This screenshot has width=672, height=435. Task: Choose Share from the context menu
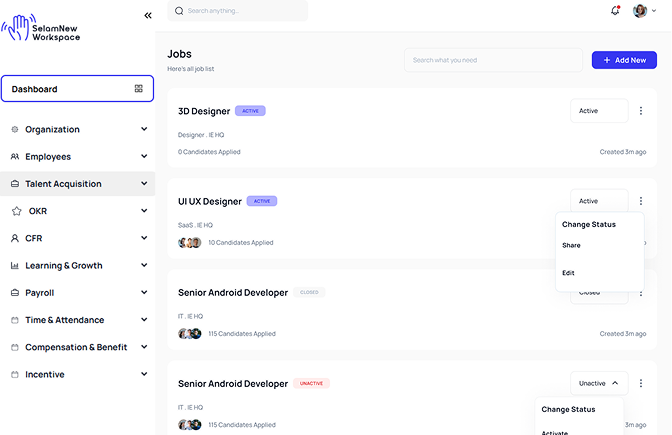571,245
